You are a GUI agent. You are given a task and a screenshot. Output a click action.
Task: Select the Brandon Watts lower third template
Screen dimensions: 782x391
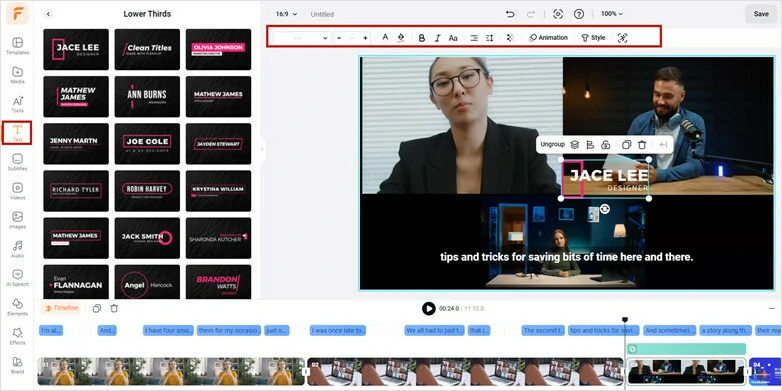[218, 282]
